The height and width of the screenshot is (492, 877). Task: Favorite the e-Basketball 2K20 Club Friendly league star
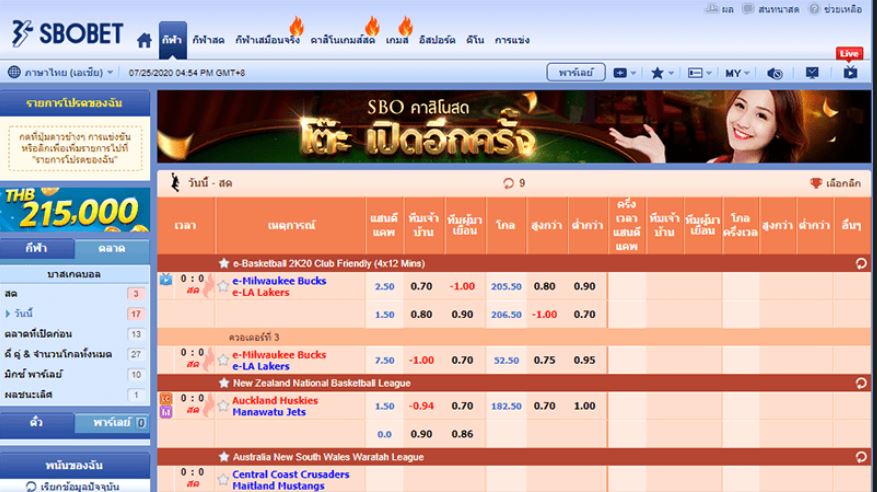pos(224,263)
